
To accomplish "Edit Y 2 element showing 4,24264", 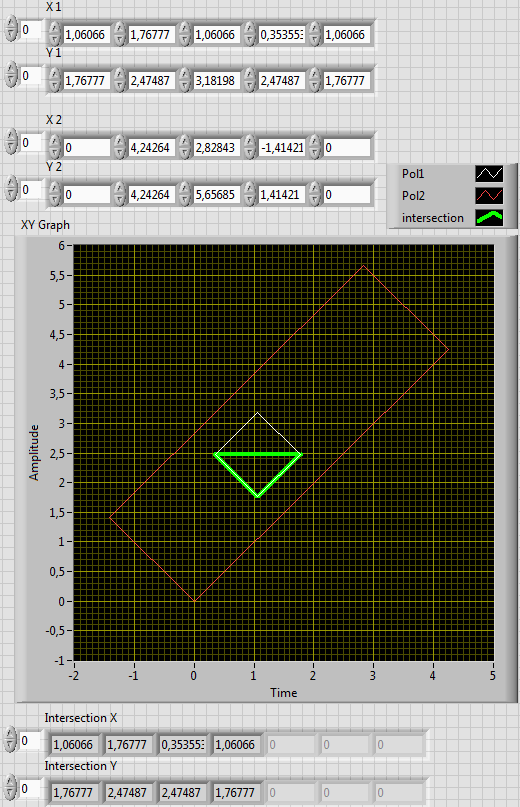I will (151, 195).
